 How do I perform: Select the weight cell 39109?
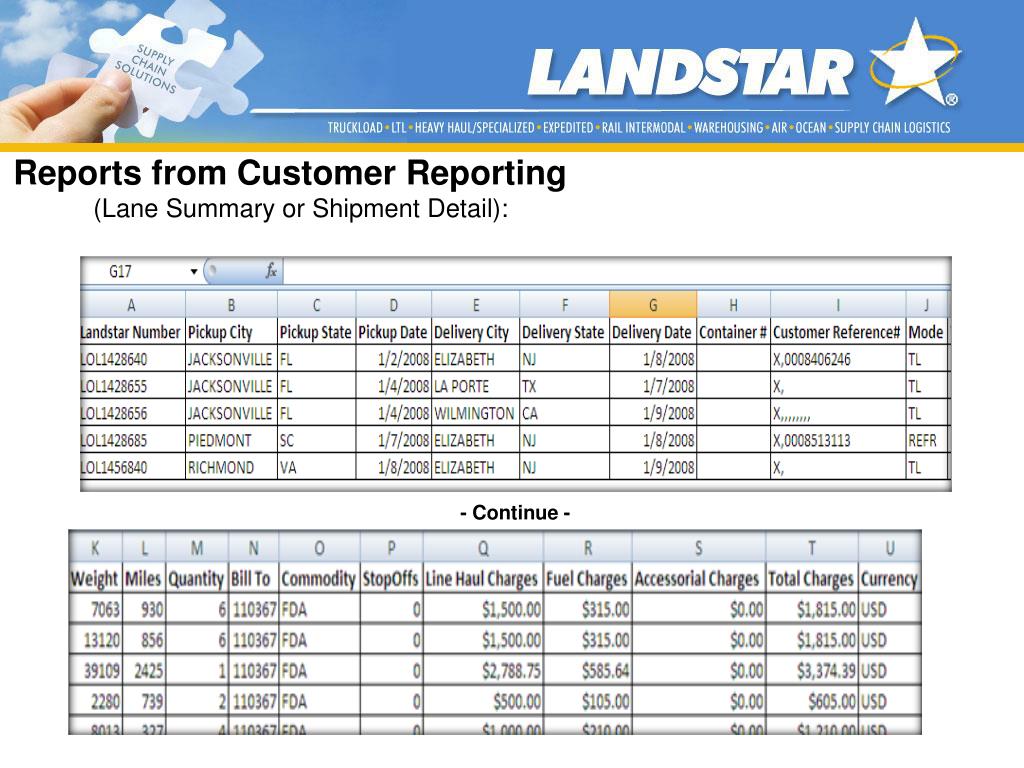pos(95,671)
